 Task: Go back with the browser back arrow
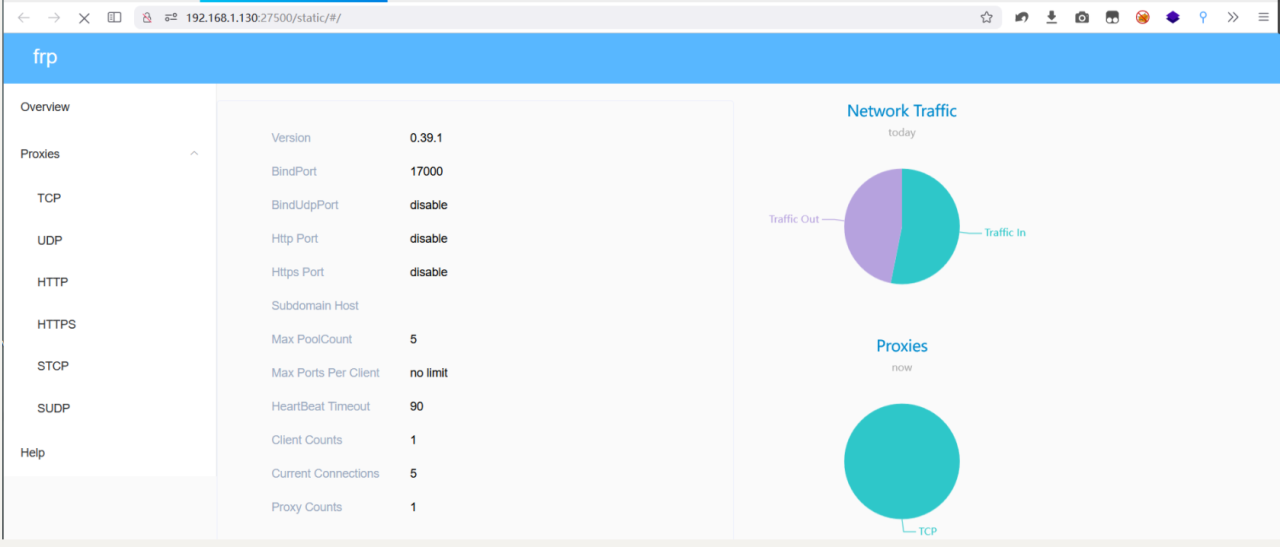coord(24,17)
